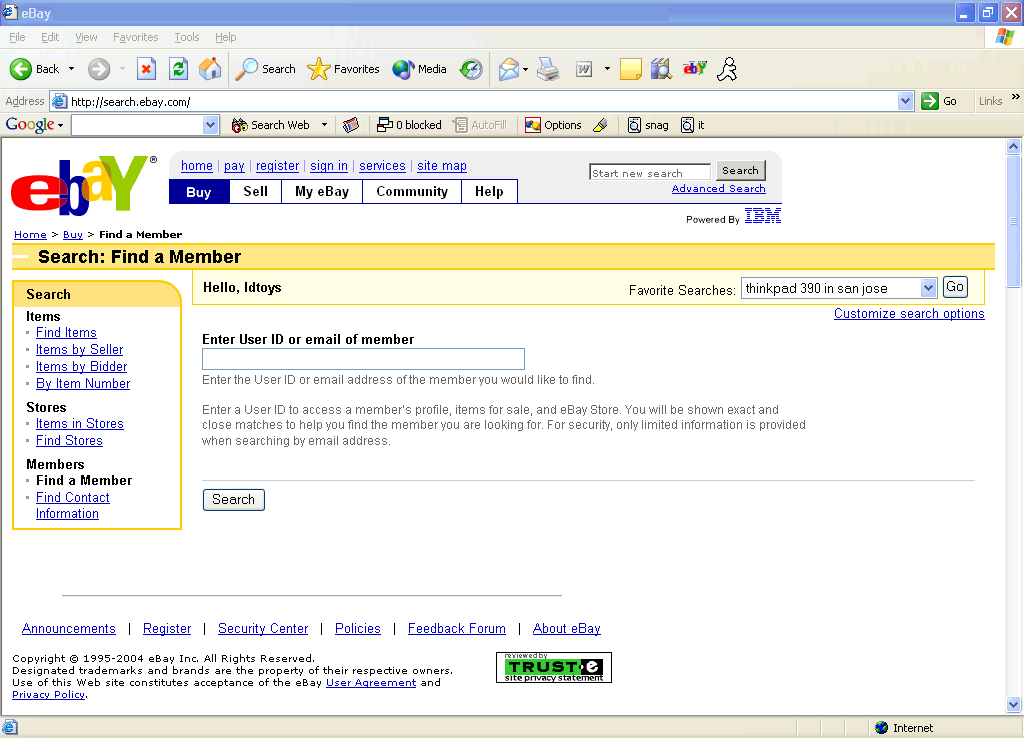Click the browser Back arrow icon
The image size is (1024, 738).
point(20,69)
